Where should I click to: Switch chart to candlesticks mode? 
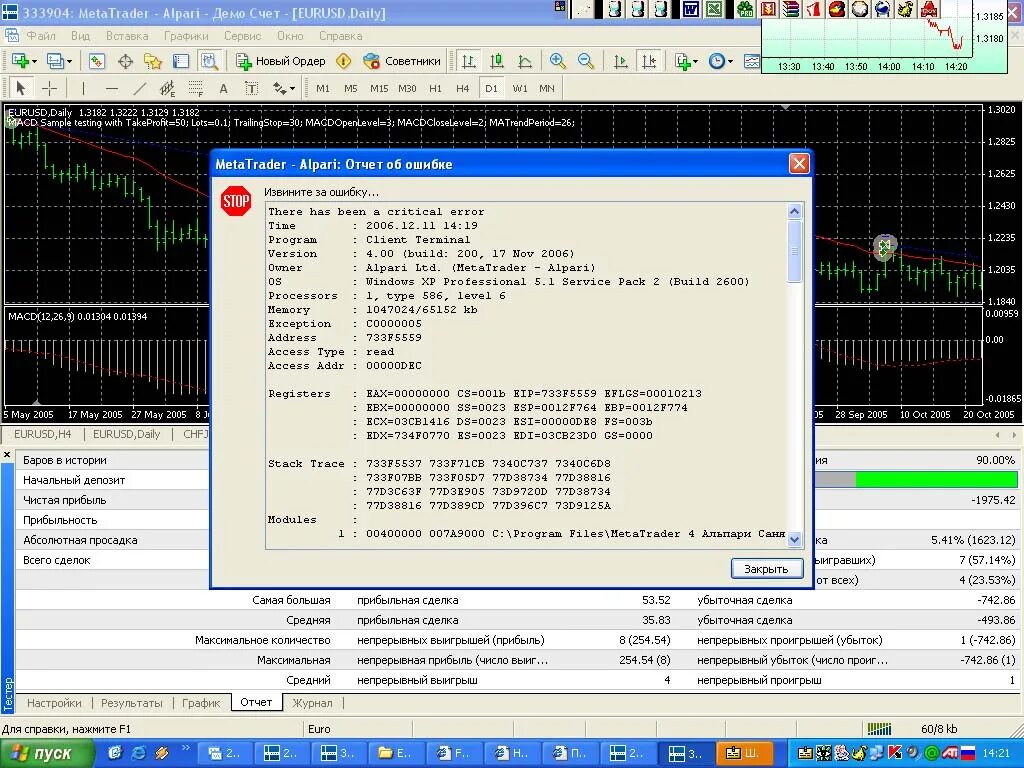click(x=497, y=61)
